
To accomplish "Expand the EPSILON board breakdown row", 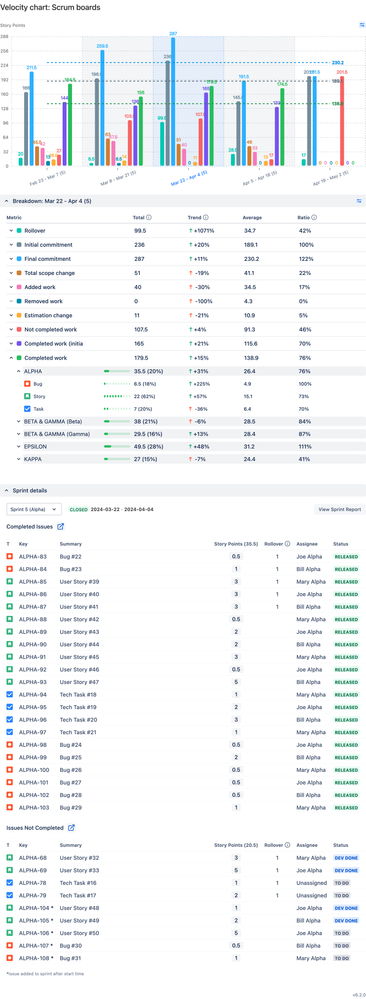I will coord(18,447).
